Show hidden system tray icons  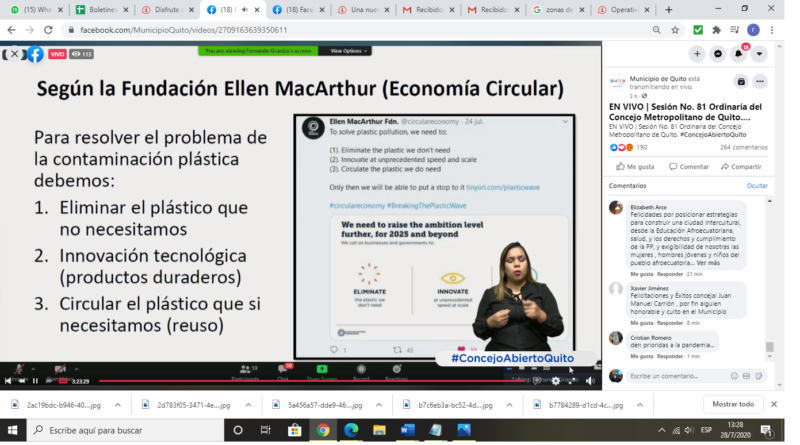(x=662, y=430)
